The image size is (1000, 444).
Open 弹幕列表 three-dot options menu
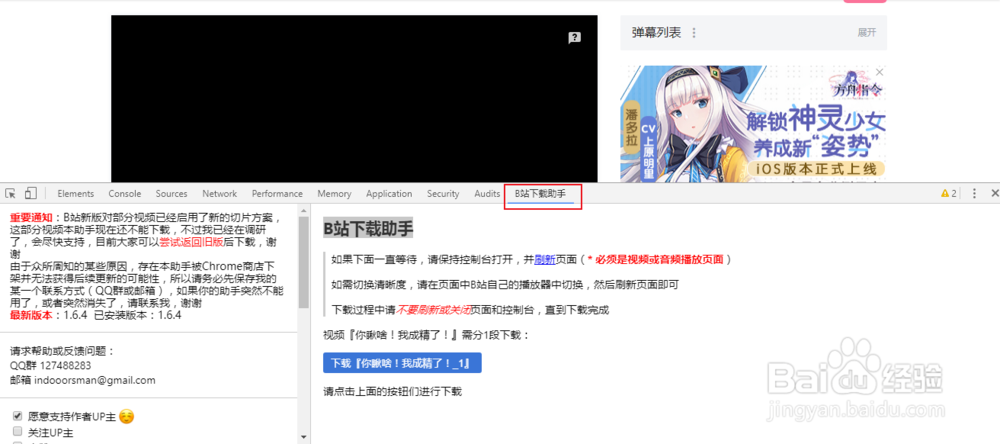694,33
